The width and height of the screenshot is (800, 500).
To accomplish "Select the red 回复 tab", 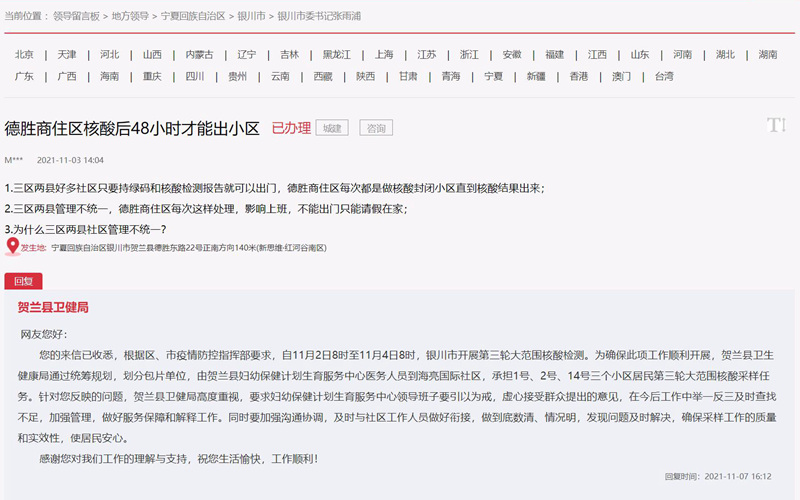I will (23, 281).
